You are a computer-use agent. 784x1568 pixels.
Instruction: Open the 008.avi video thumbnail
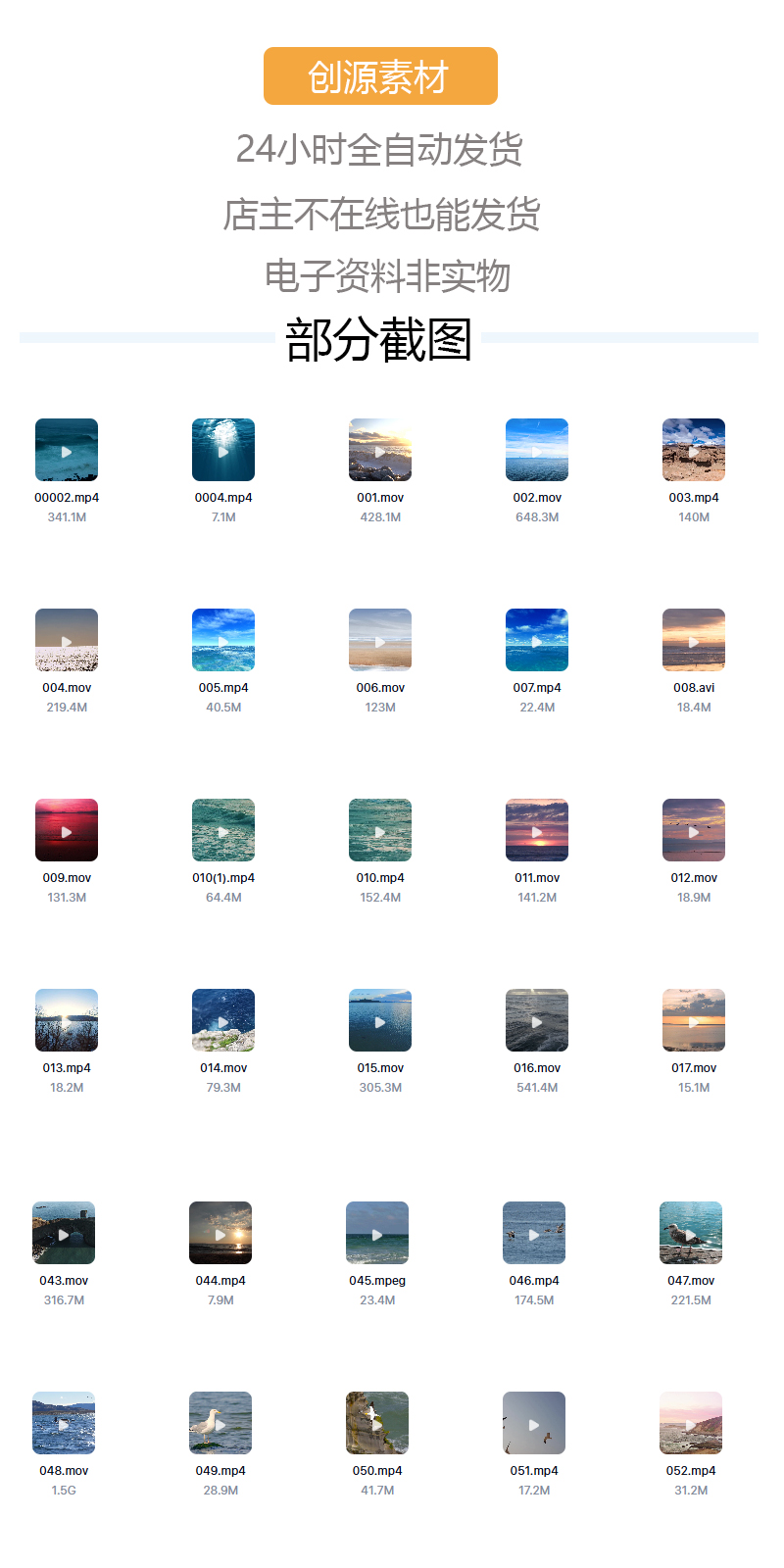[x=694, y=640]
